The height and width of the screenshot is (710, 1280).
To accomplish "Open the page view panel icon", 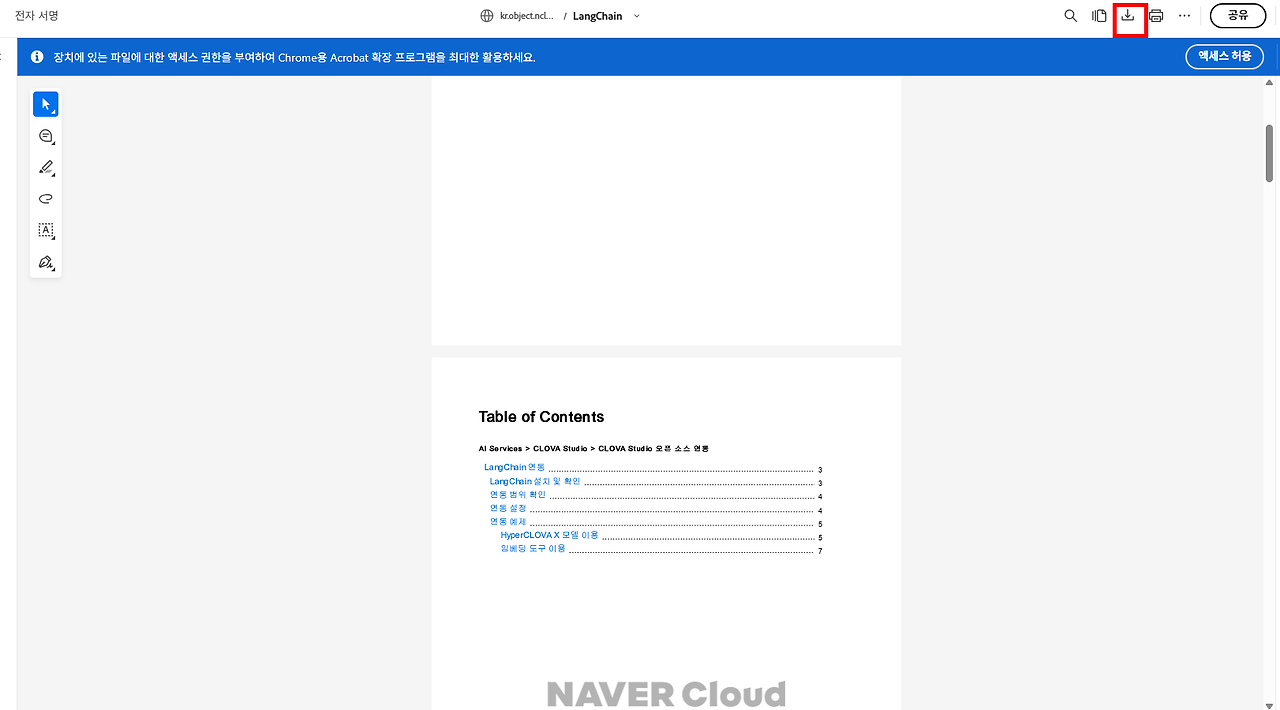I will (1099, 16).
